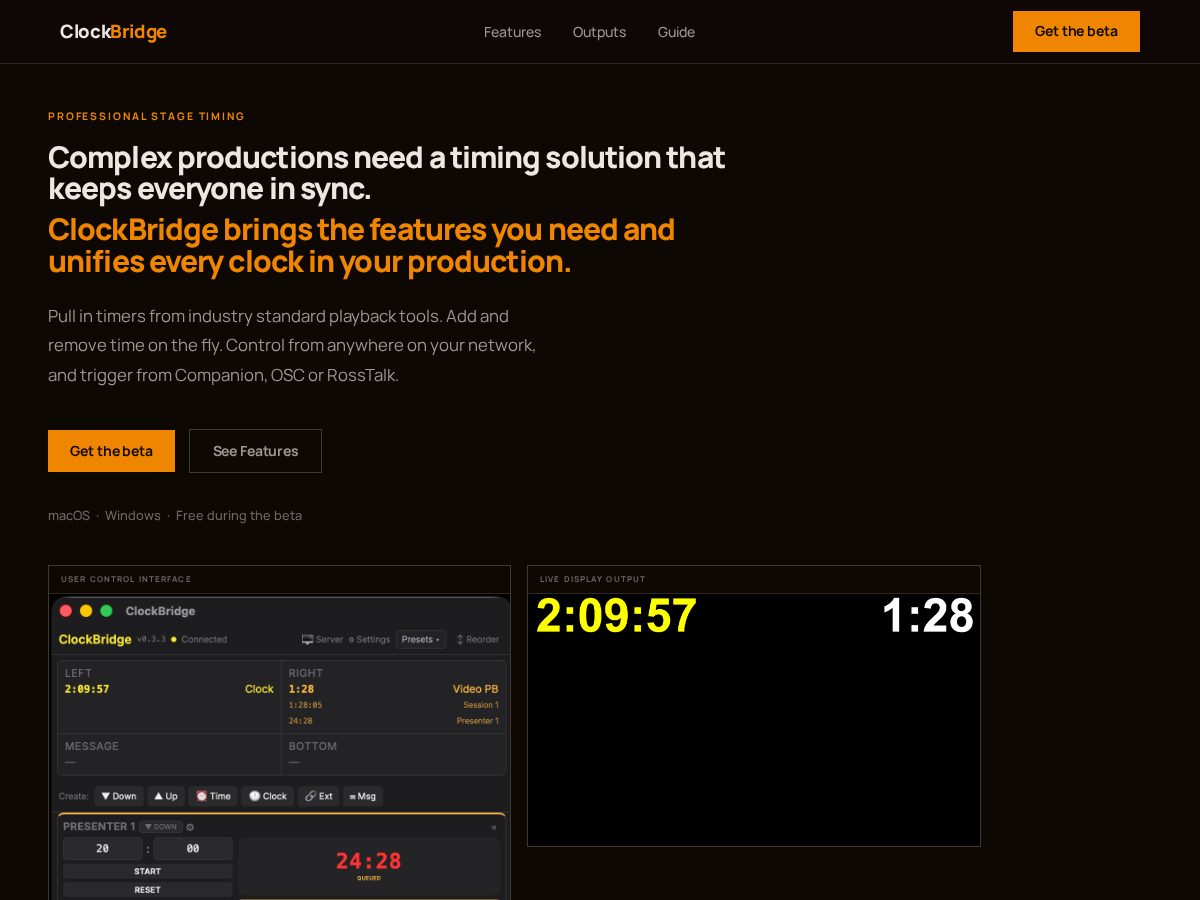Open Settings gear in ClockBridge toolbar
Image resolution: width=1200 pixels, height=900 pixels.
pos(351,639)
